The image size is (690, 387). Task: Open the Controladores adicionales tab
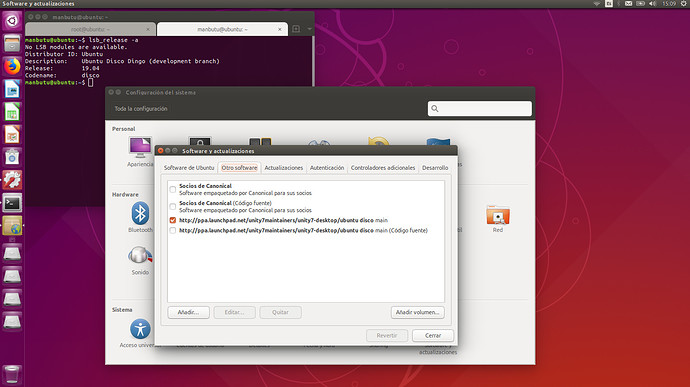click(x=383, y=168)
